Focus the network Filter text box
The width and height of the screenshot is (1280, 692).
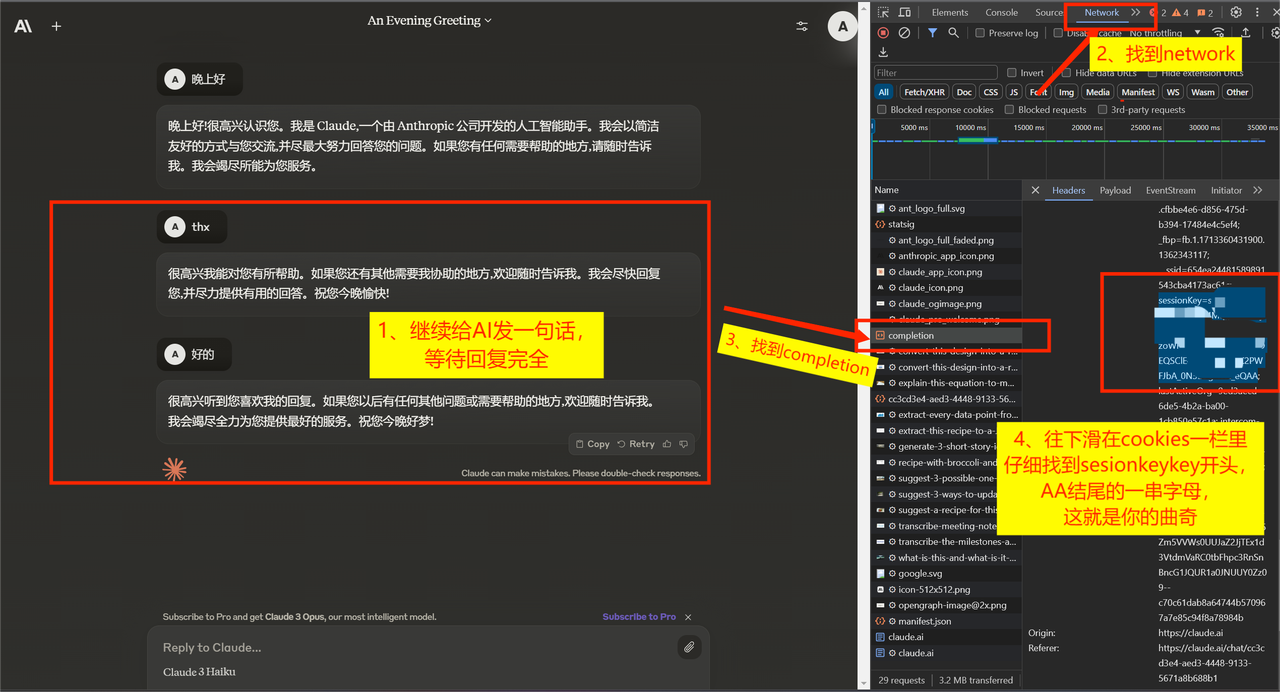click(935, 73)
